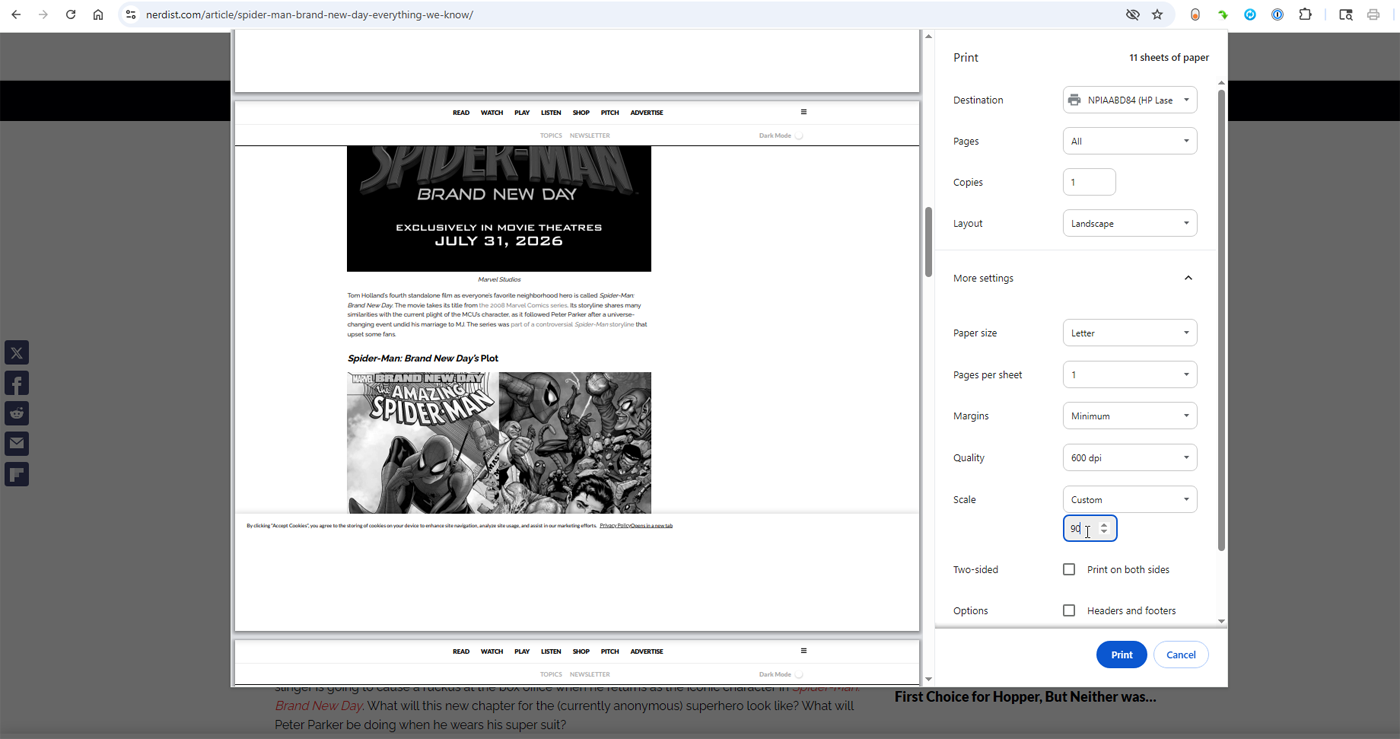The image size is (1400, 739).
Task: Collapse the More settings section
Action: pyautogui.click(x=1188, y=278)
